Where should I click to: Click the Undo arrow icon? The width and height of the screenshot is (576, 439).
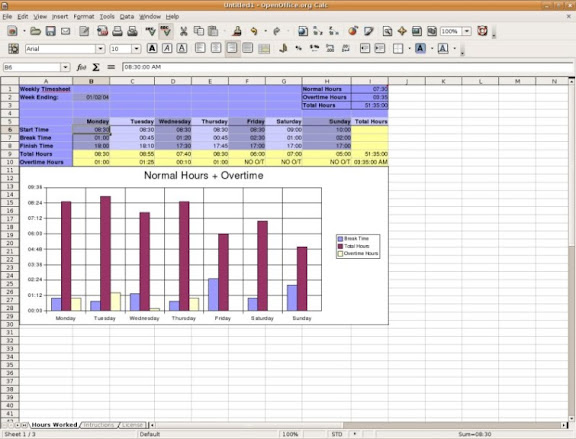point(254,31)
